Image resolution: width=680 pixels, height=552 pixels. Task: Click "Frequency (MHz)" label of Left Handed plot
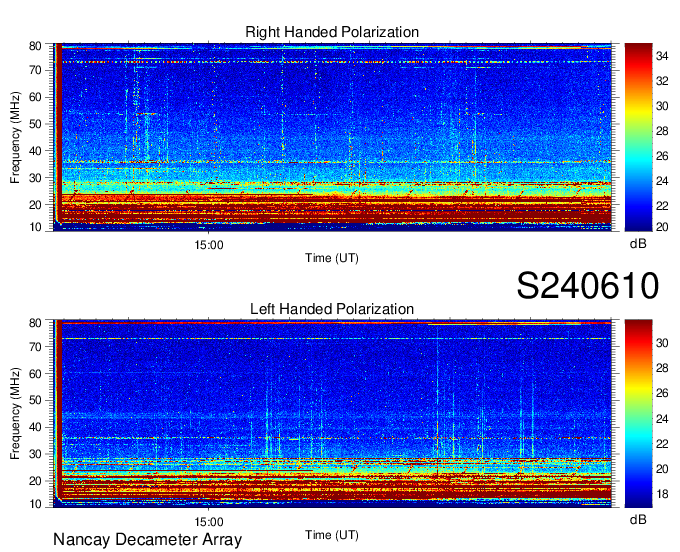coord(15,414)
